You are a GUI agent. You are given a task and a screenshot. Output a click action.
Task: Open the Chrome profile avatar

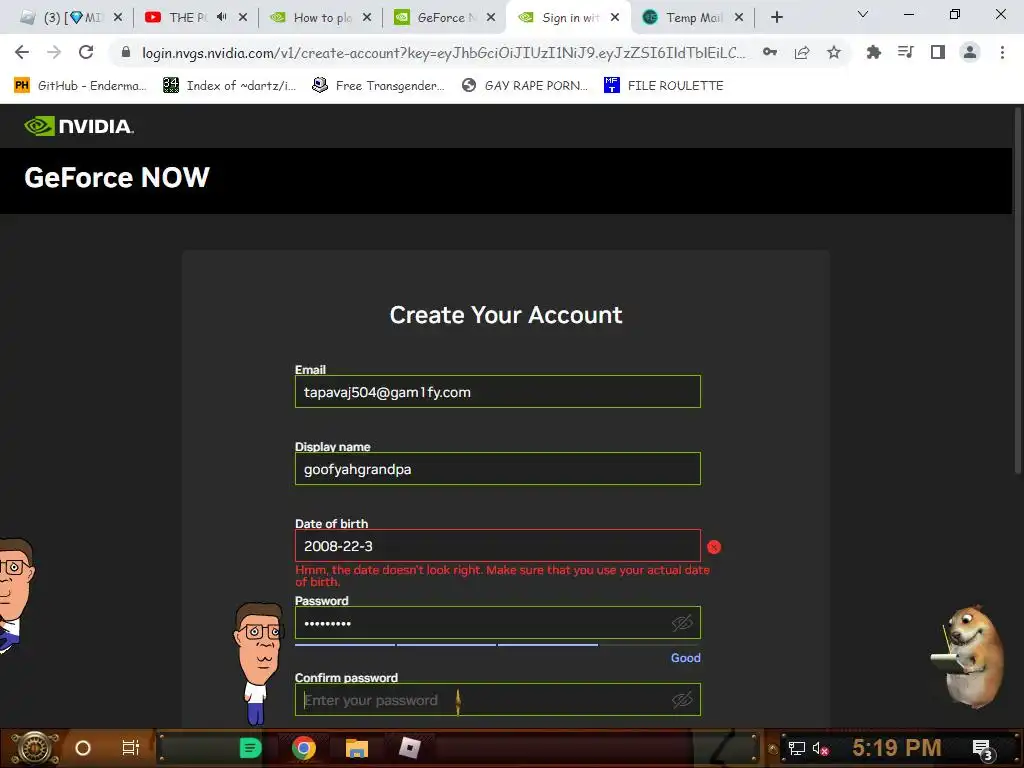[970, 52]
